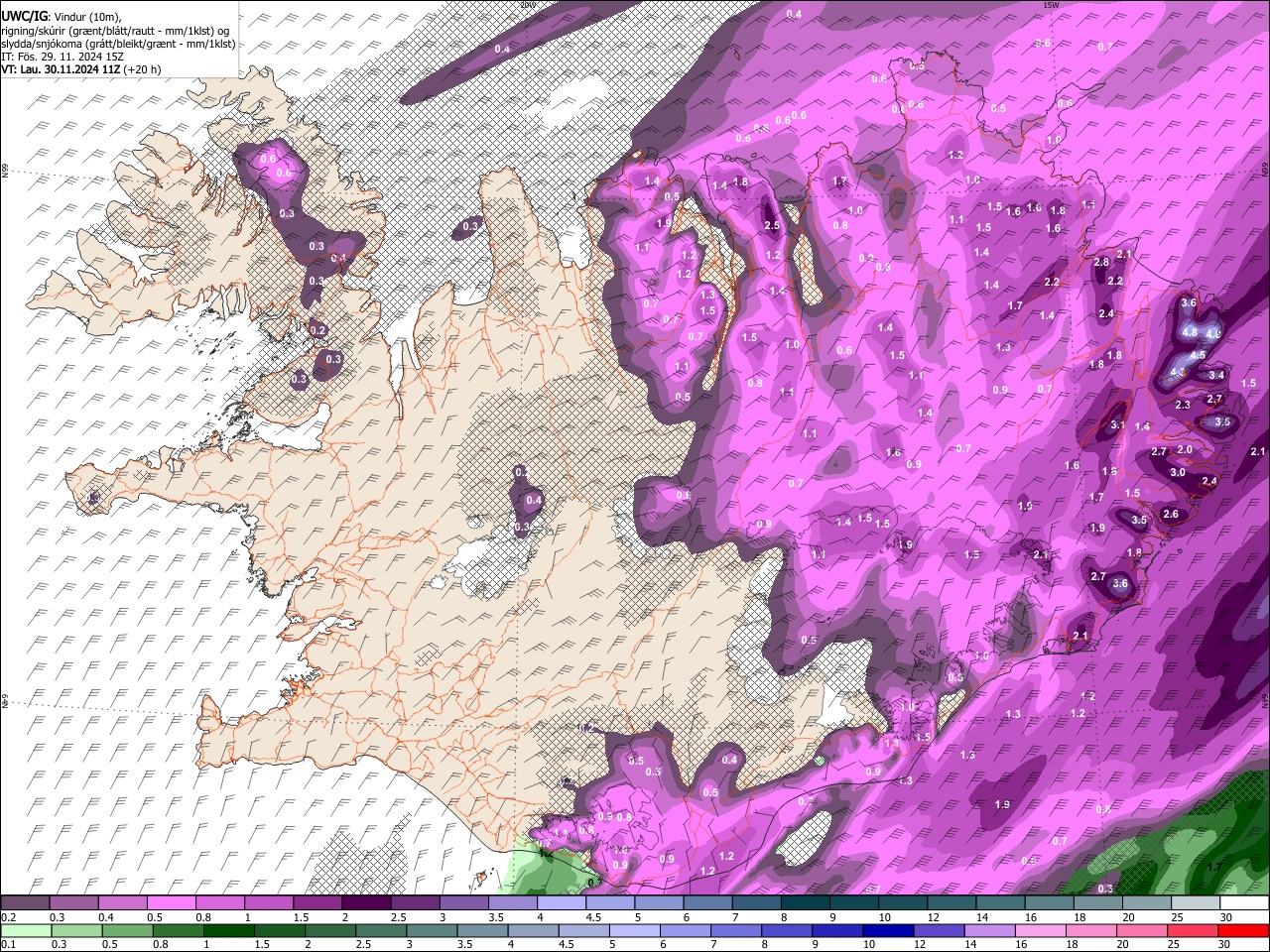Click the VT: Lau. 30.11.2024 11Z (+20 h) line

[x=80, y=69]
